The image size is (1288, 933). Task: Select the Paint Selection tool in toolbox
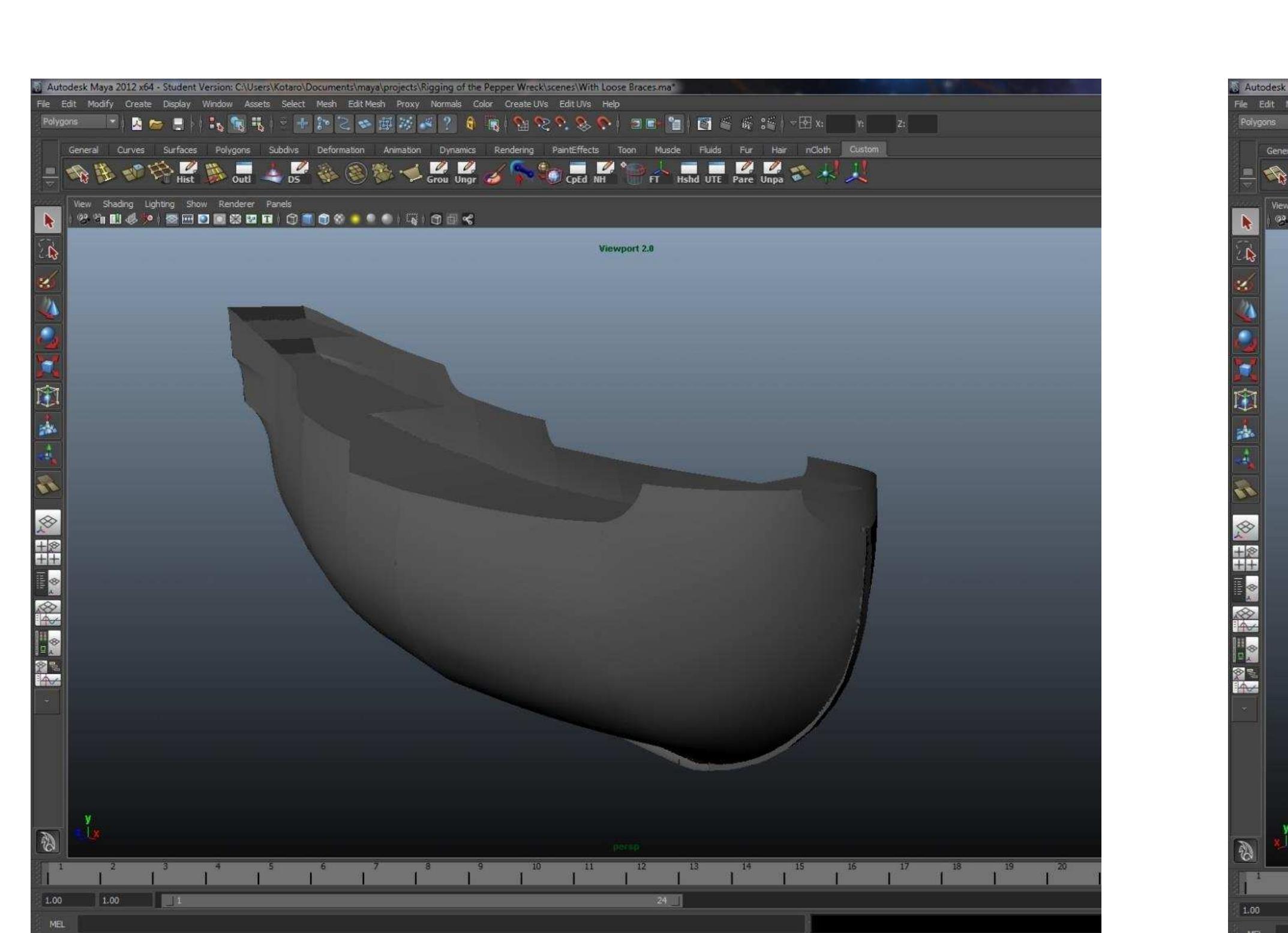(48, 280)
